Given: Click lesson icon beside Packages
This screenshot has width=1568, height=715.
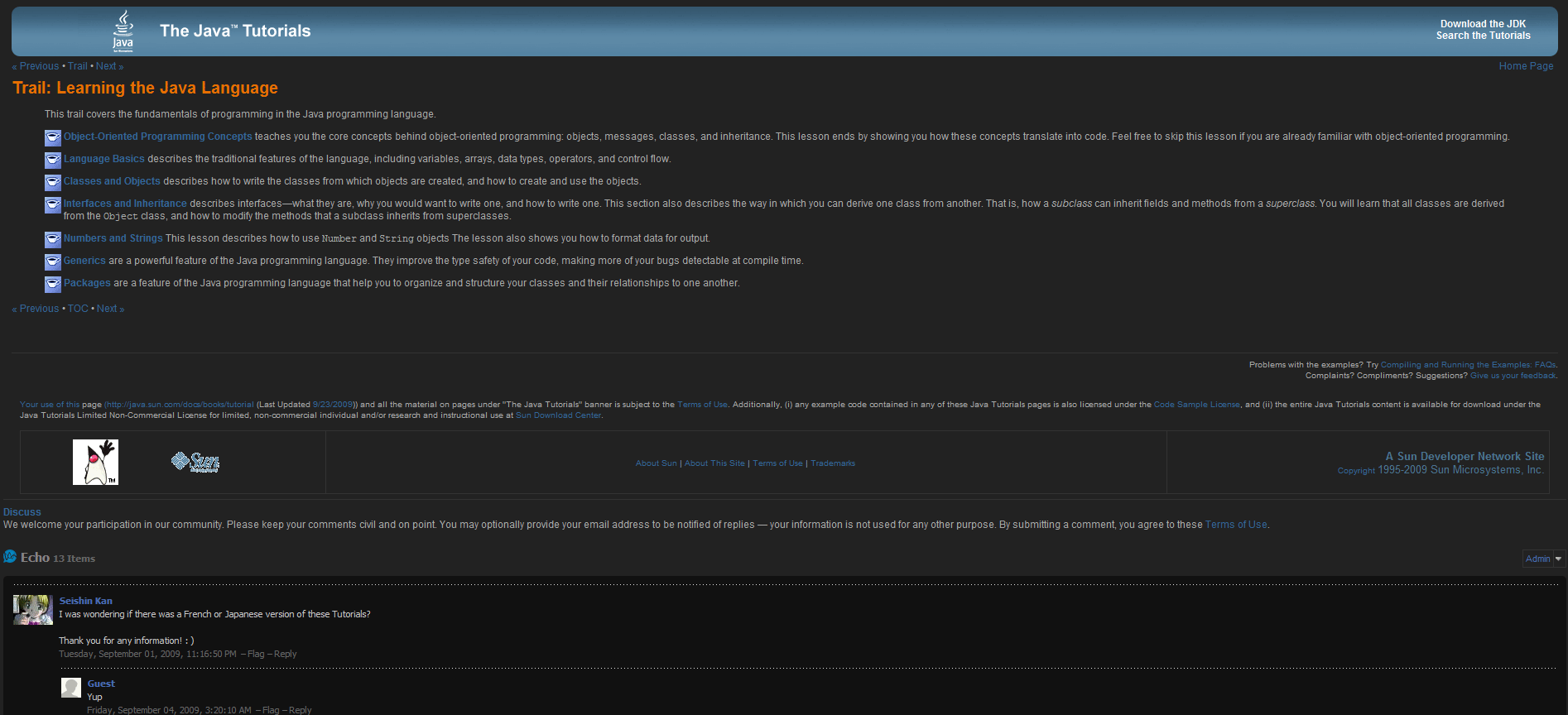Looking at the screenshot, I should coord(53,284).
